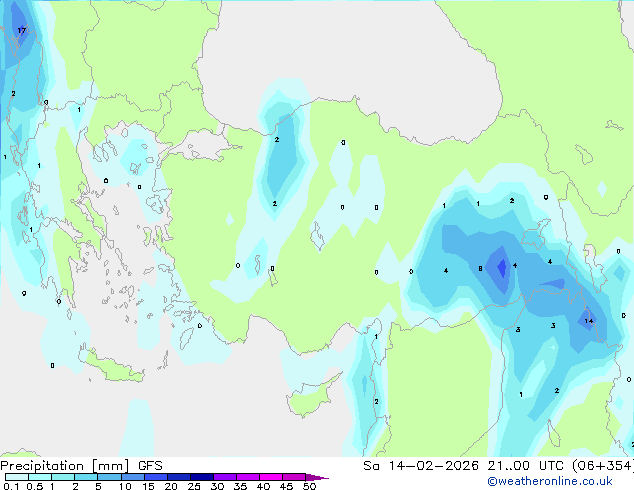This screenshot has height=490, width=634.
Task: Click the 25–30 mm legend color swatch
Action: tap(201, 477)
